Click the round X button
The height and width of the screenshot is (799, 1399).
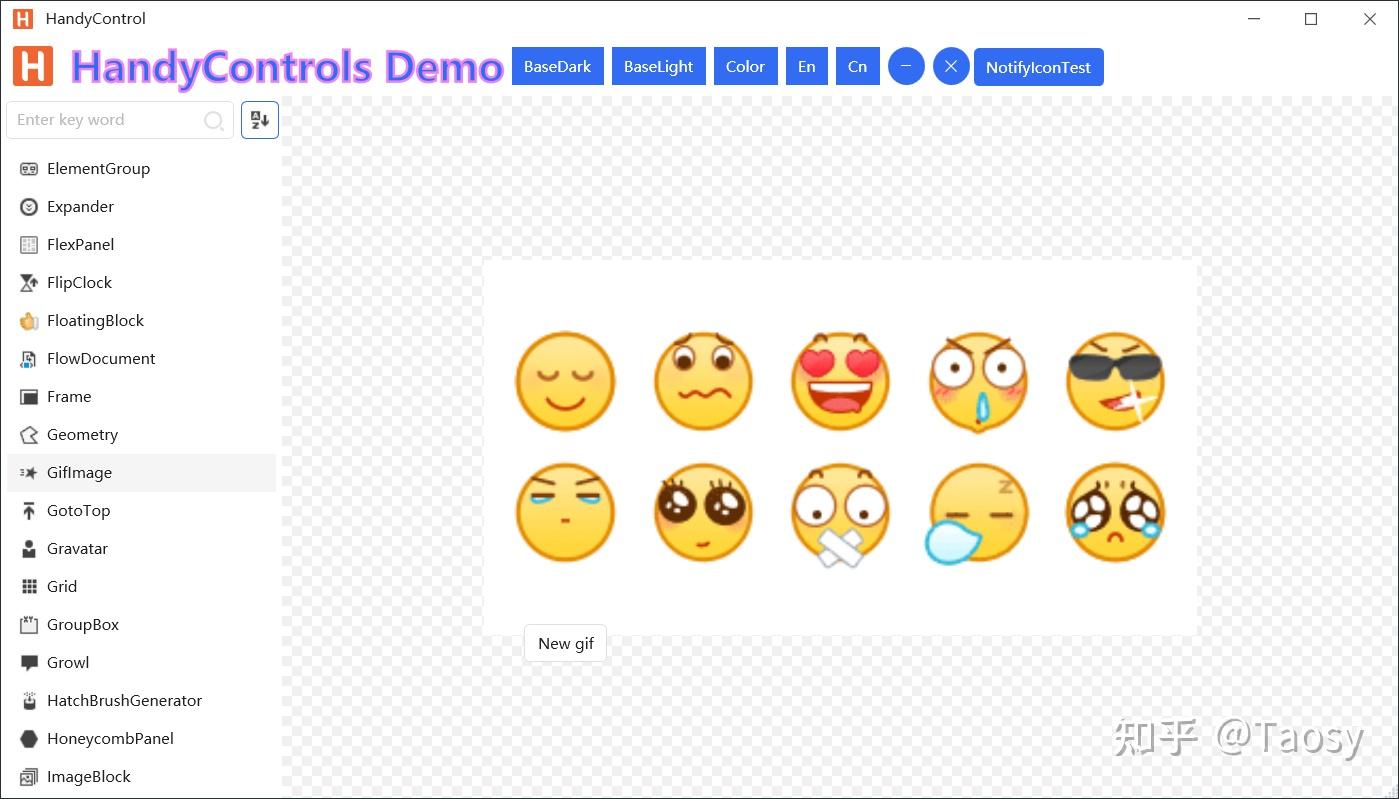point(951,67)
